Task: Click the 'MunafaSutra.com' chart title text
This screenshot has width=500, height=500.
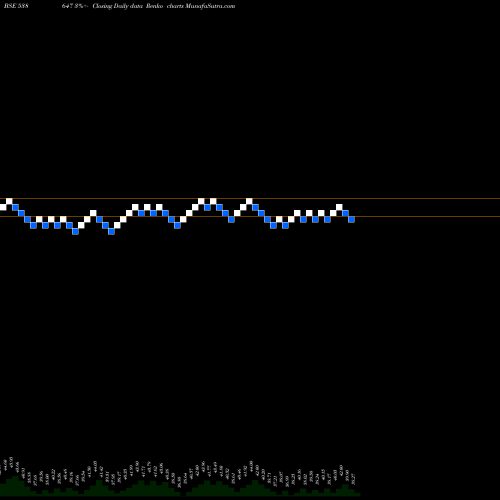Action: 210,6
